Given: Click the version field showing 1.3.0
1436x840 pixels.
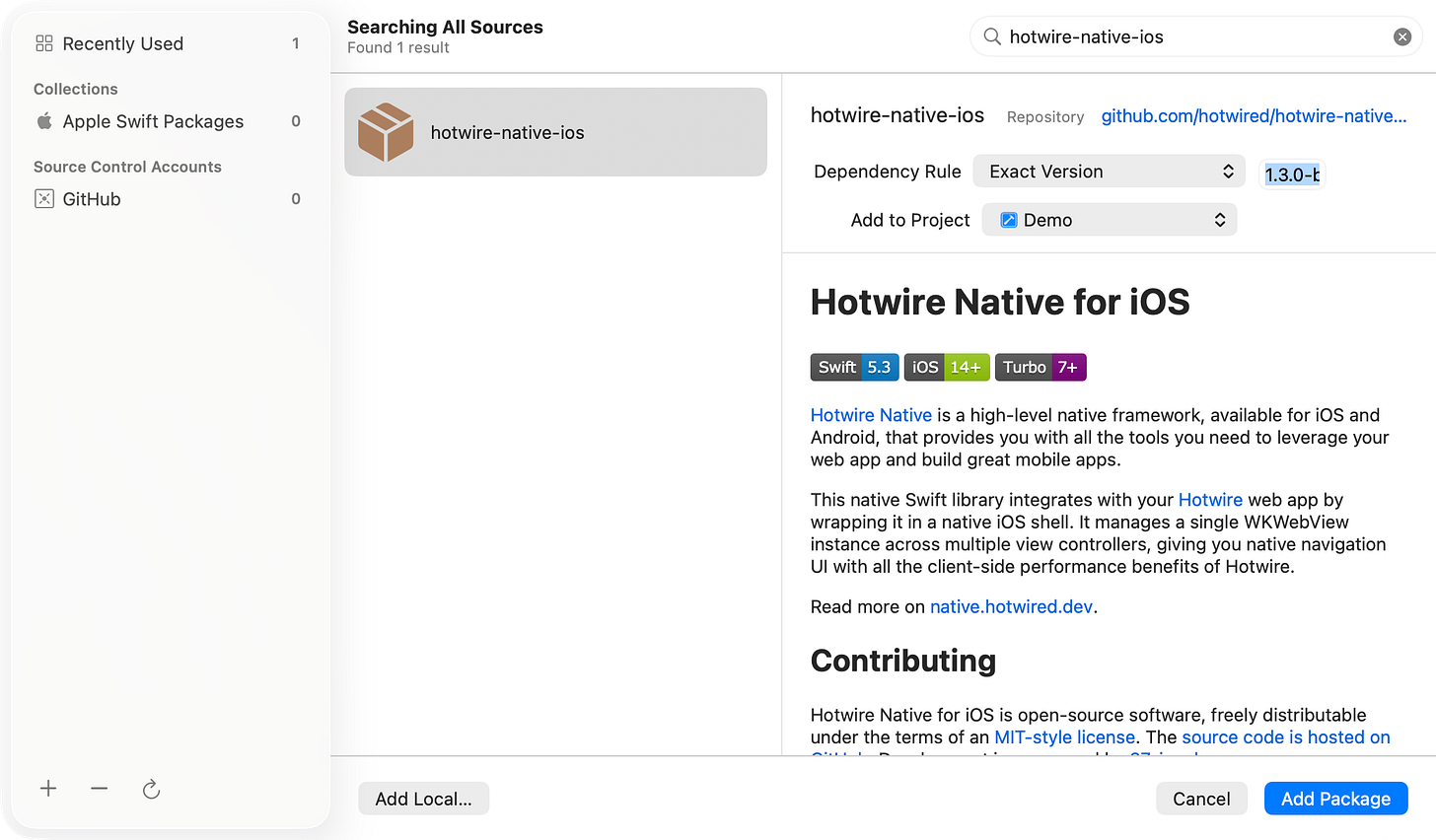Looking at the screenshot, I should (1292, 175).
